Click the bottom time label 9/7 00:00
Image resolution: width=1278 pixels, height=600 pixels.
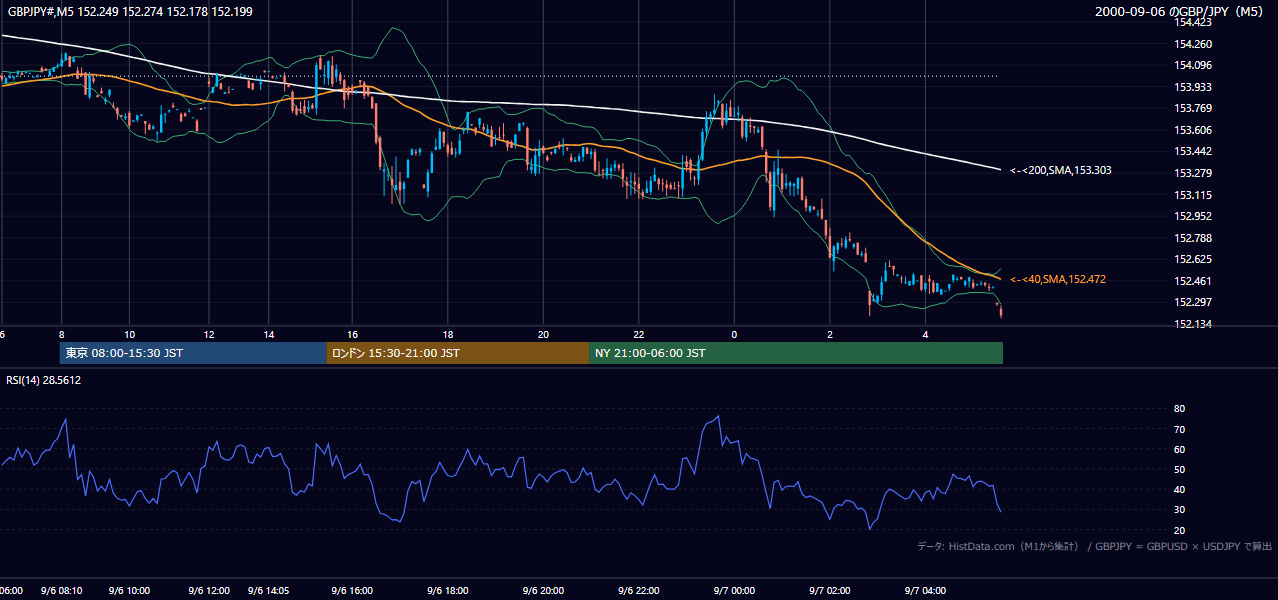pos(735,591)
